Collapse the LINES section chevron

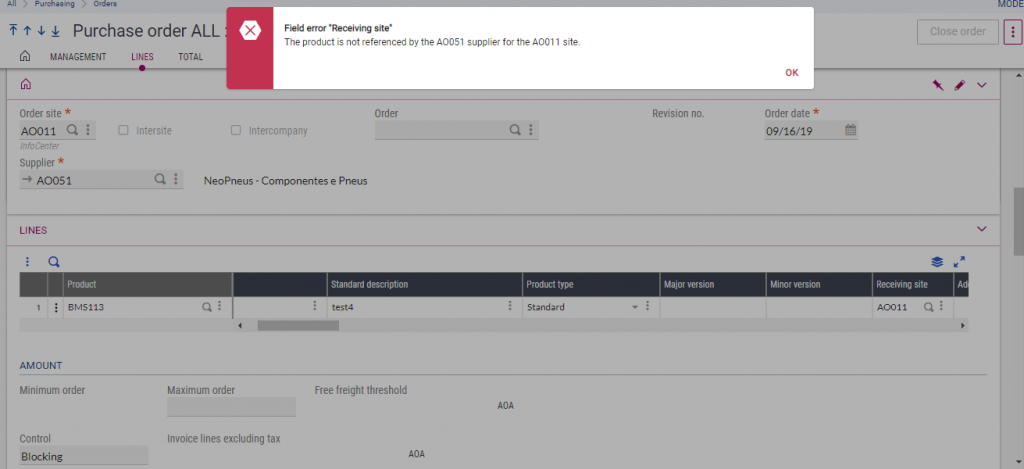pyautogui.click(x=982, y=229)
